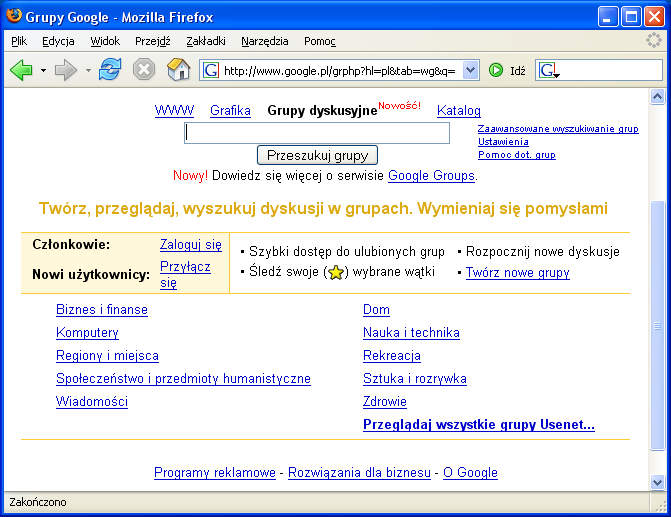Open the Wiadomości category
671x517 pixels.
(92, 401)
